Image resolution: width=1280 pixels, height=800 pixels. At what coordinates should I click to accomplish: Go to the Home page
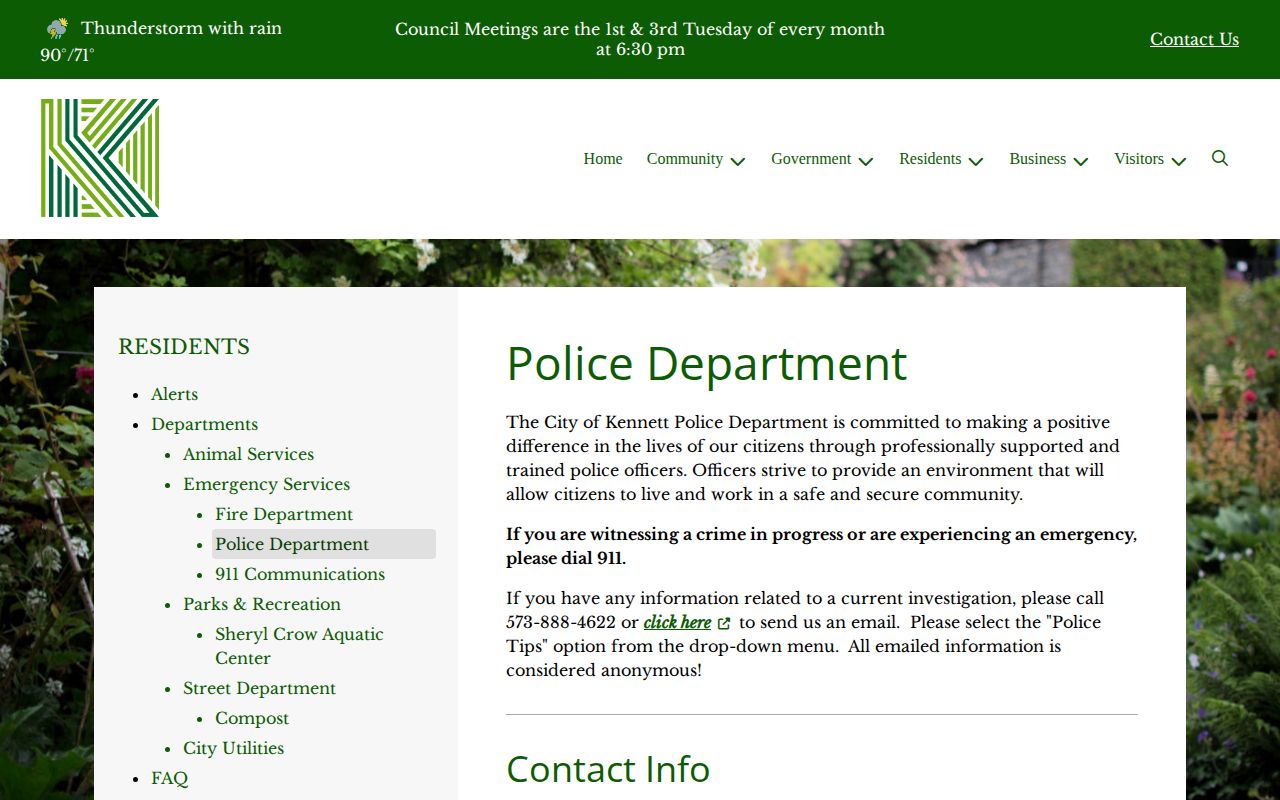[x=603, y=159]
